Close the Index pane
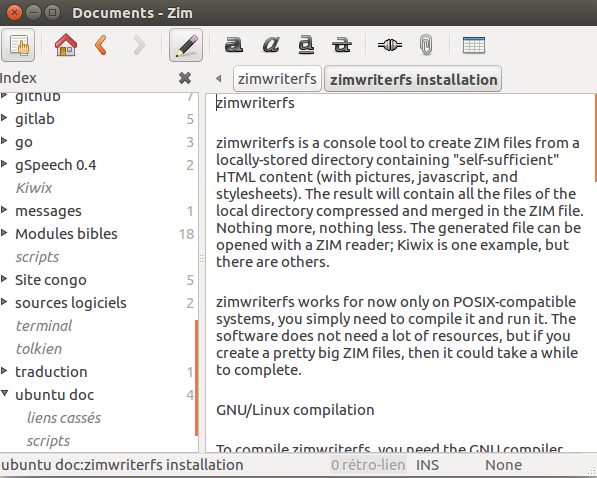The width and height of the screenshot is (597, 478). coord(185,78)
